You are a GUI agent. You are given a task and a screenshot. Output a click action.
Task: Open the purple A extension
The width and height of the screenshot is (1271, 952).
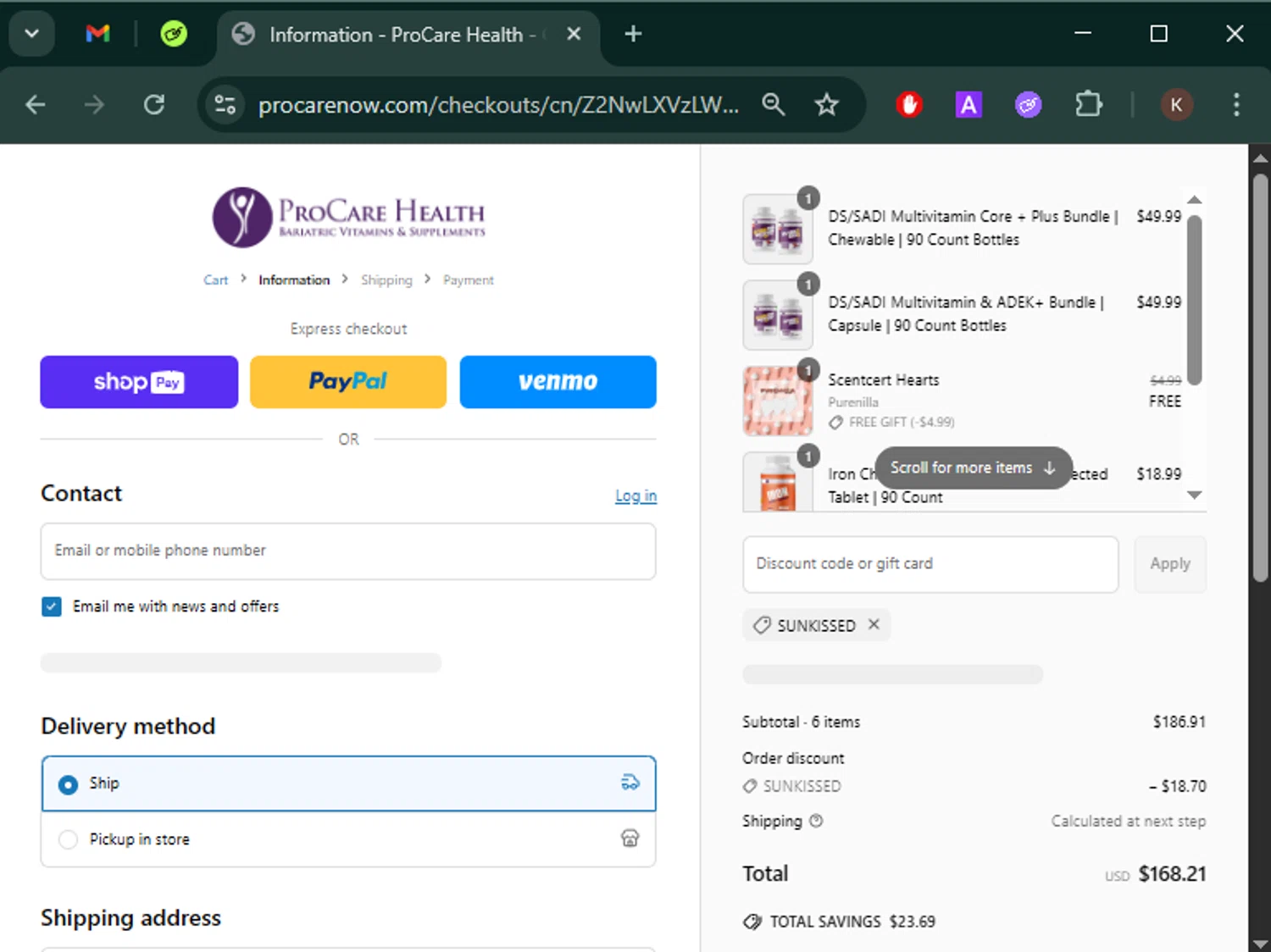tap(969, 105)
